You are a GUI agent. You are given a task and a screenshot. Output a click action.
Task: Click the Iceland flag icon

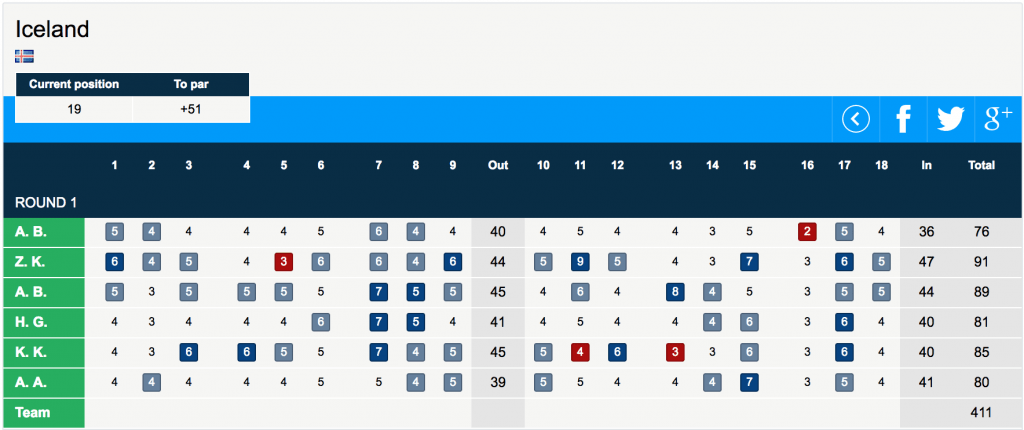tap(25, 56)
